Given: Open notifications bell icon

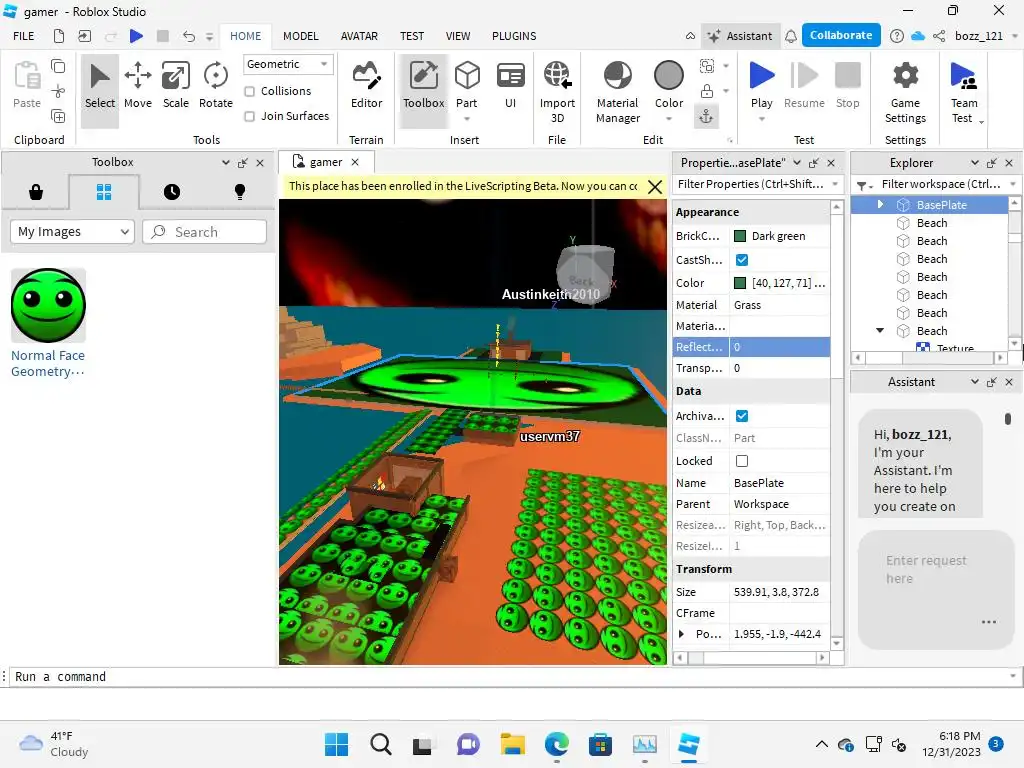Looking at the screenshot, I should (790, 36).
